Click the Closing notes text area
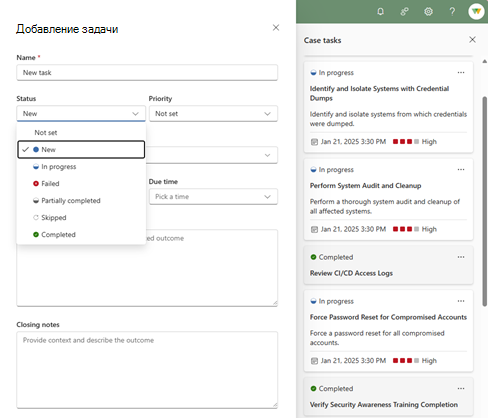Screen dimensions: 488x418 (x=147, y=370)
